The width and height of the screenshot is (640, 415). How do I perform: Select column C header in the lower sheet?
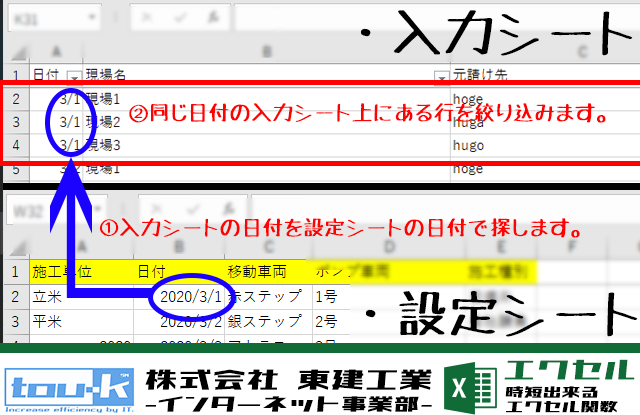click(x=265, y=246)
